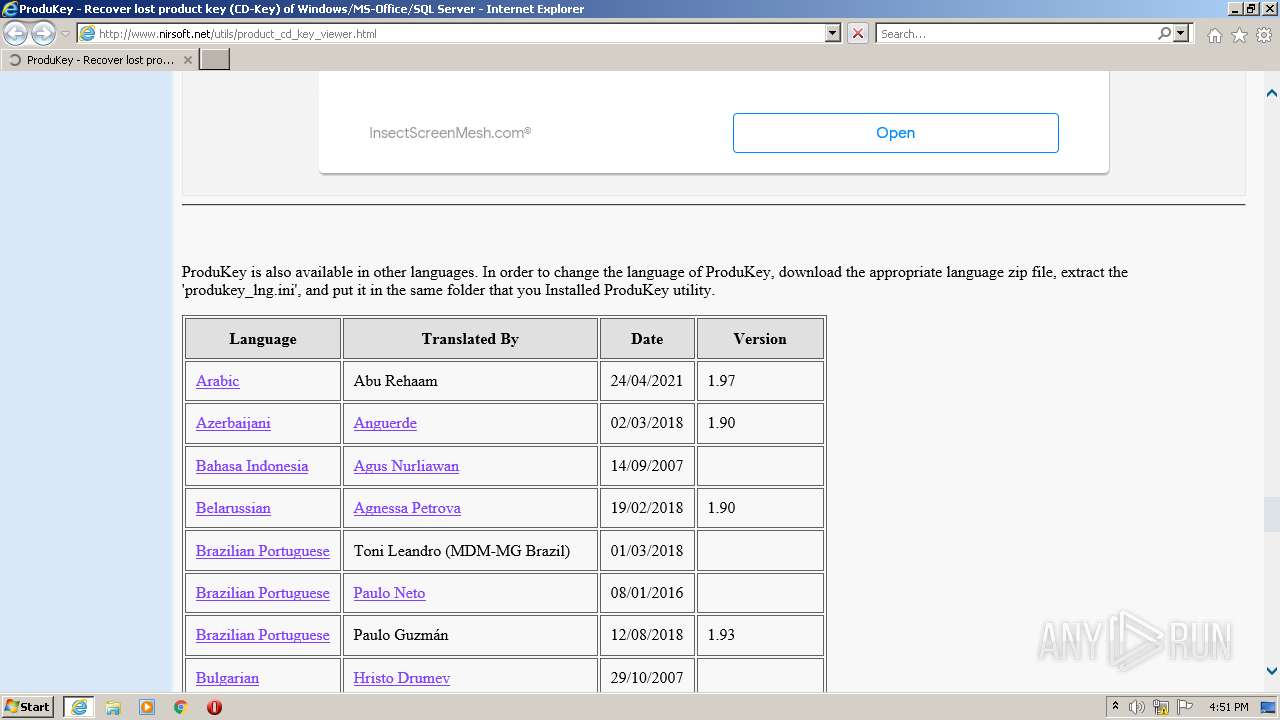Screen dimensions: 1280x720
Task: Open translator Agus Nurliawan link
Action: point(406,466)
